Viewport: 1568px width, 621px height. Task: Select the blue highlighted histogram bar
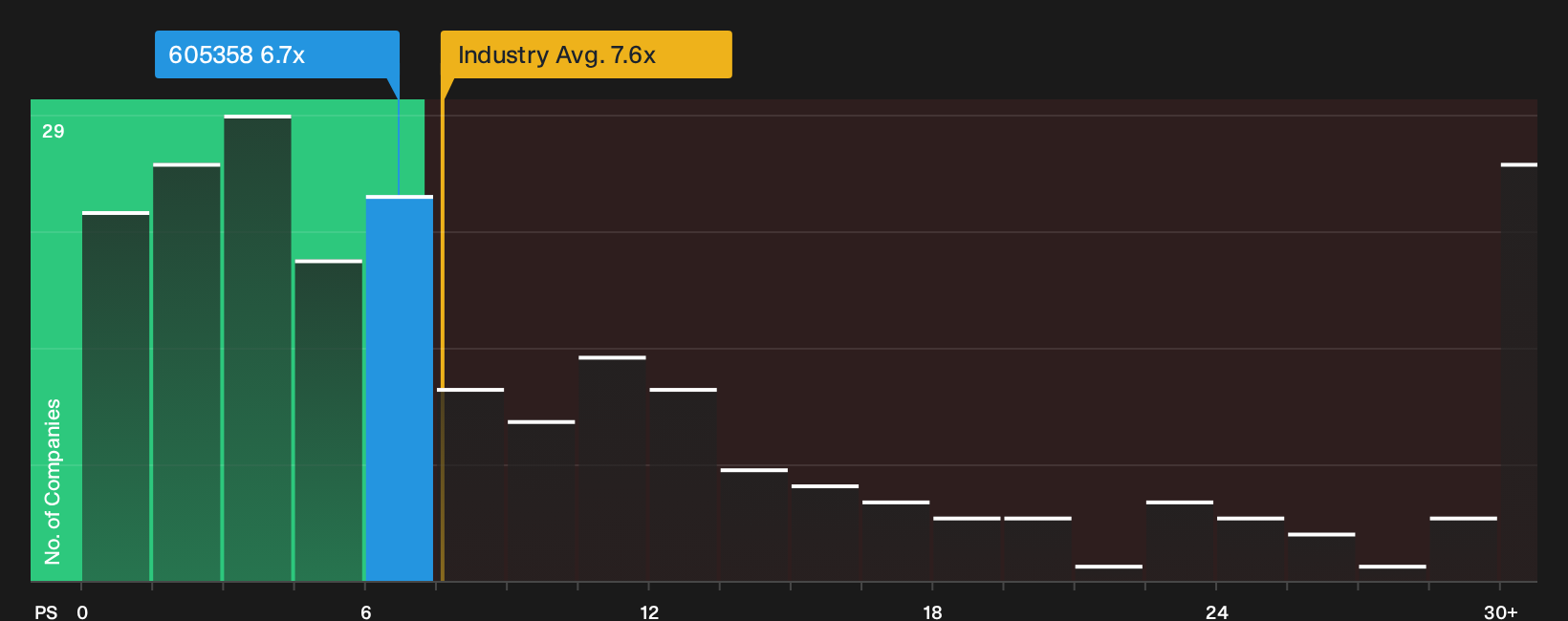tap(400, 388)
